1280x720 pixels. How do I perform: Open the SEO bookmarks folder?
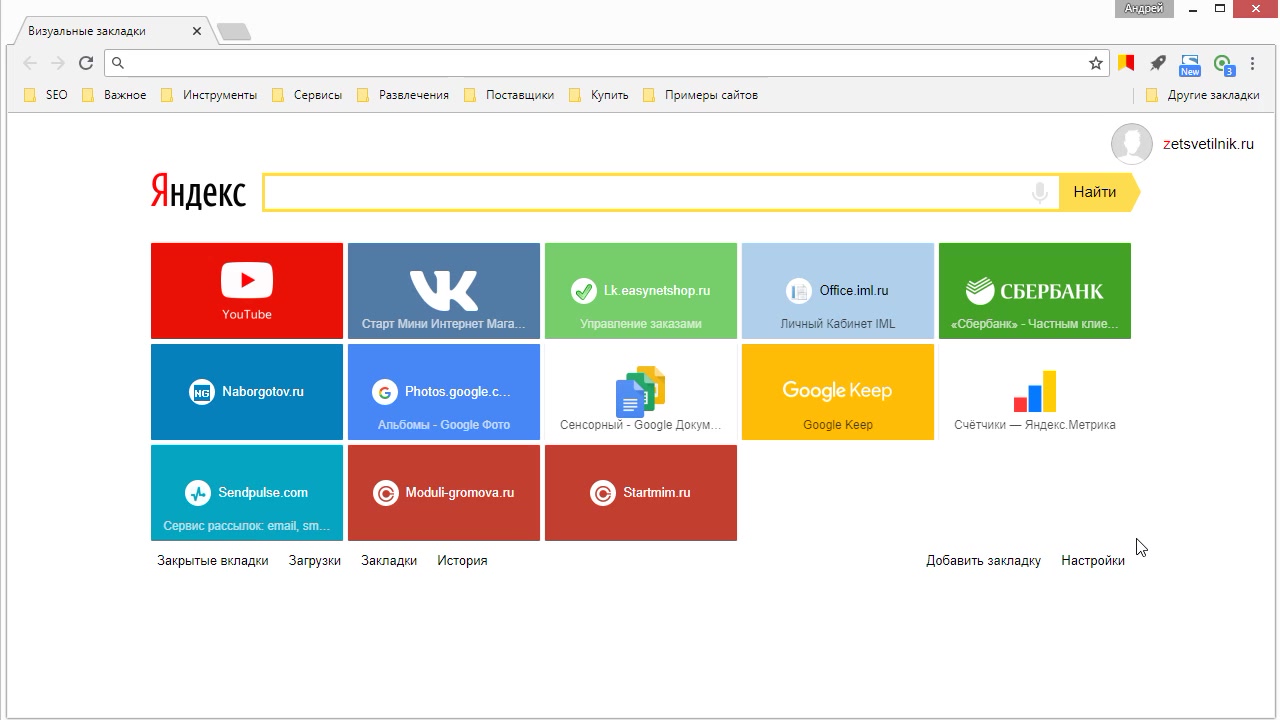click(46, 95)
